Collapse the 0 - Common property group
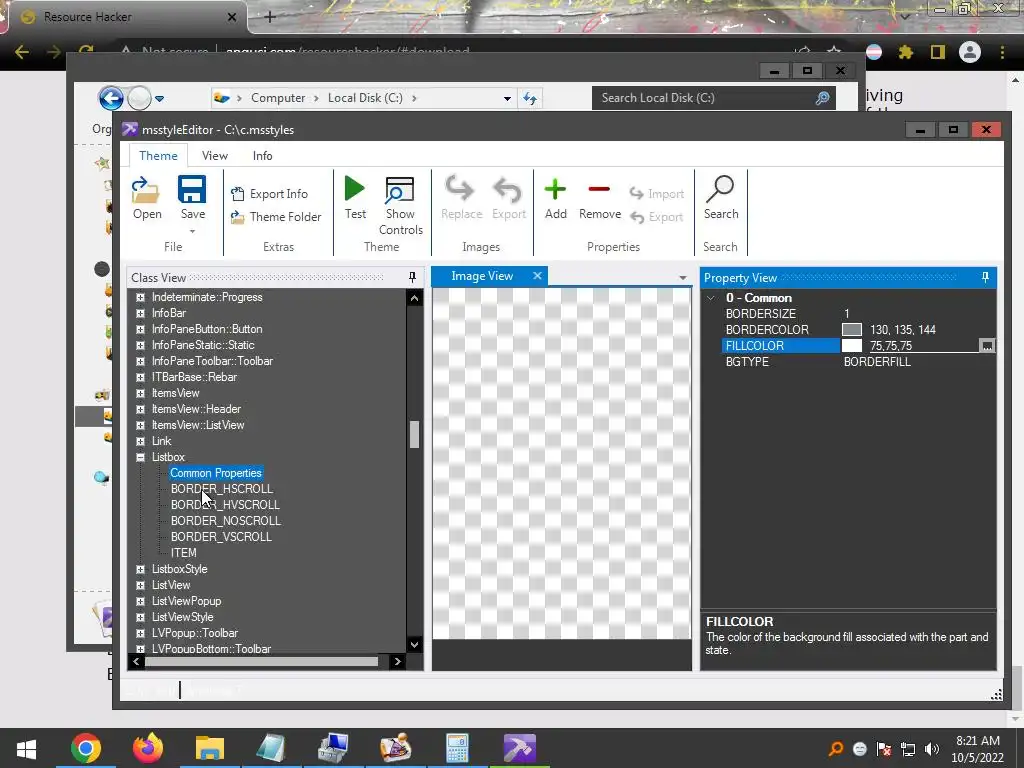The height and width of the screenshot is (768, 1024). [711, 298]
